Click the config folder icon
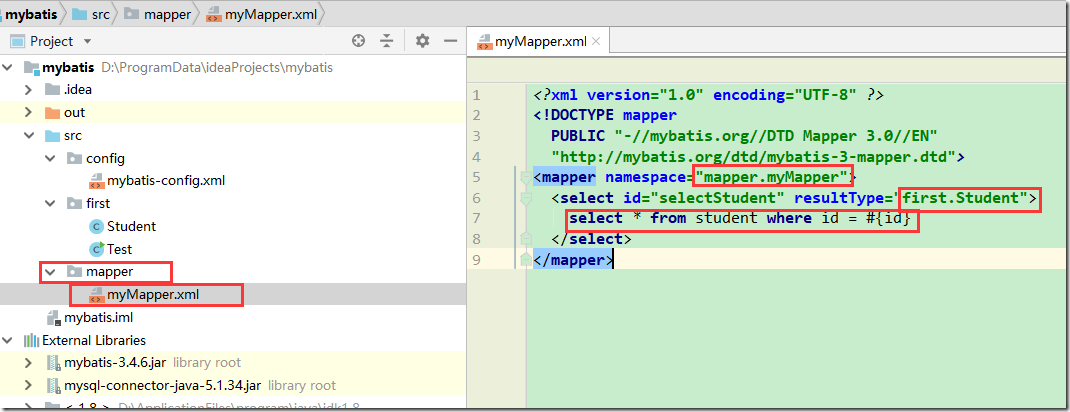 coord(74,158)
